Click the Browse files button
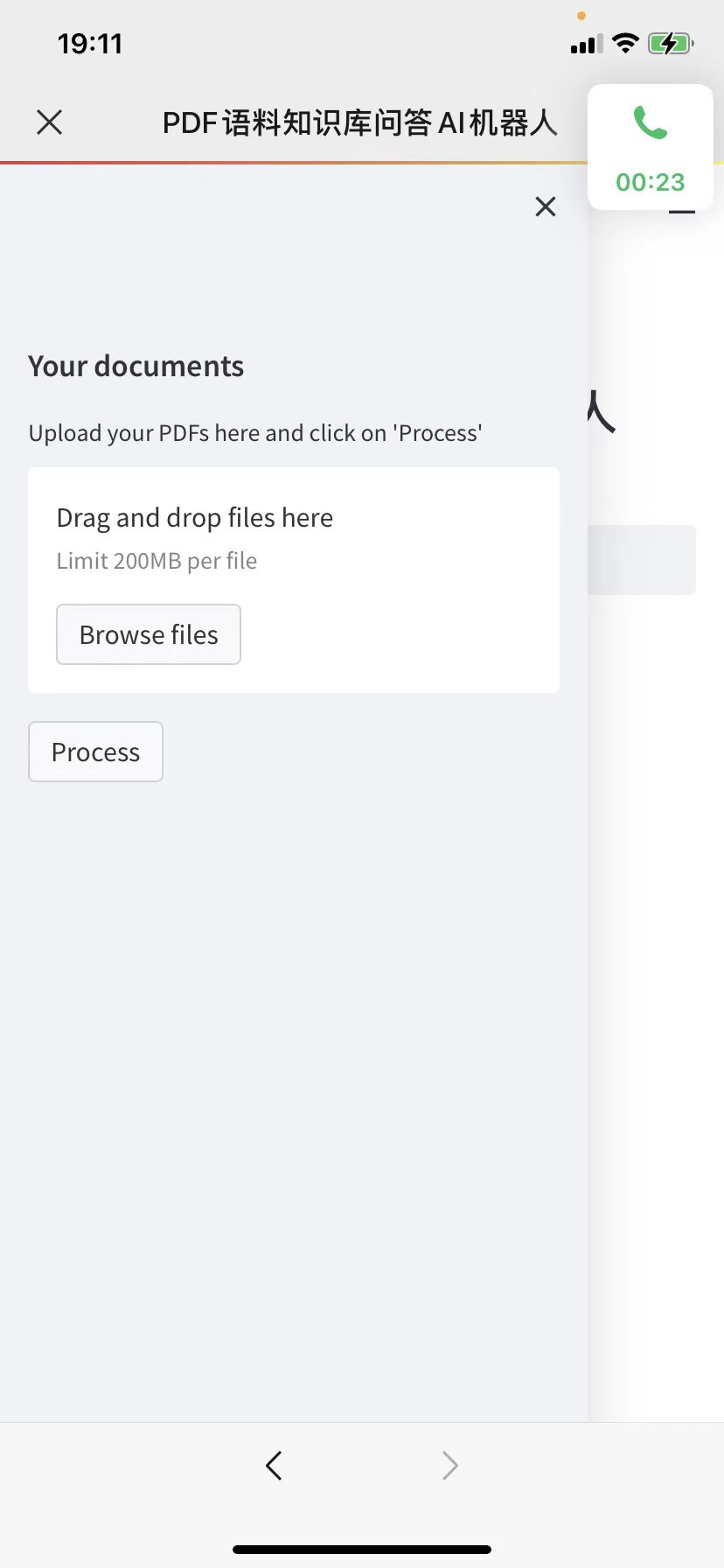This screenshot has width=724, height=1568. [x=149, y=634]
